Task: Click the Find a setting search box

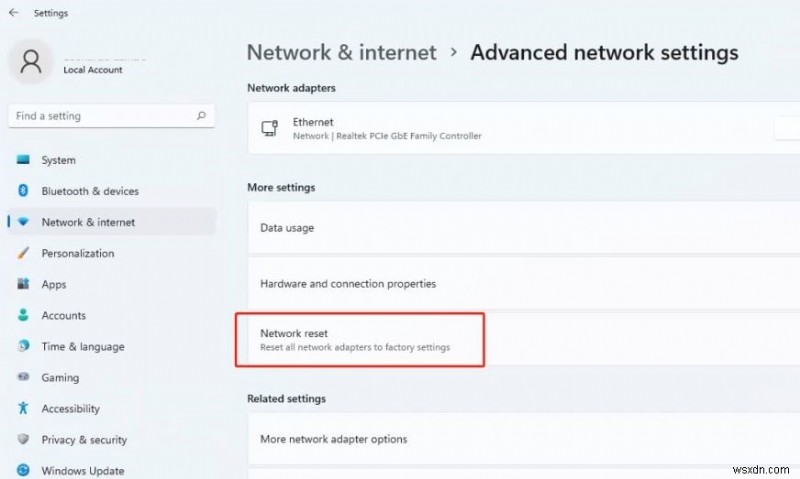Action: [100, 116]
